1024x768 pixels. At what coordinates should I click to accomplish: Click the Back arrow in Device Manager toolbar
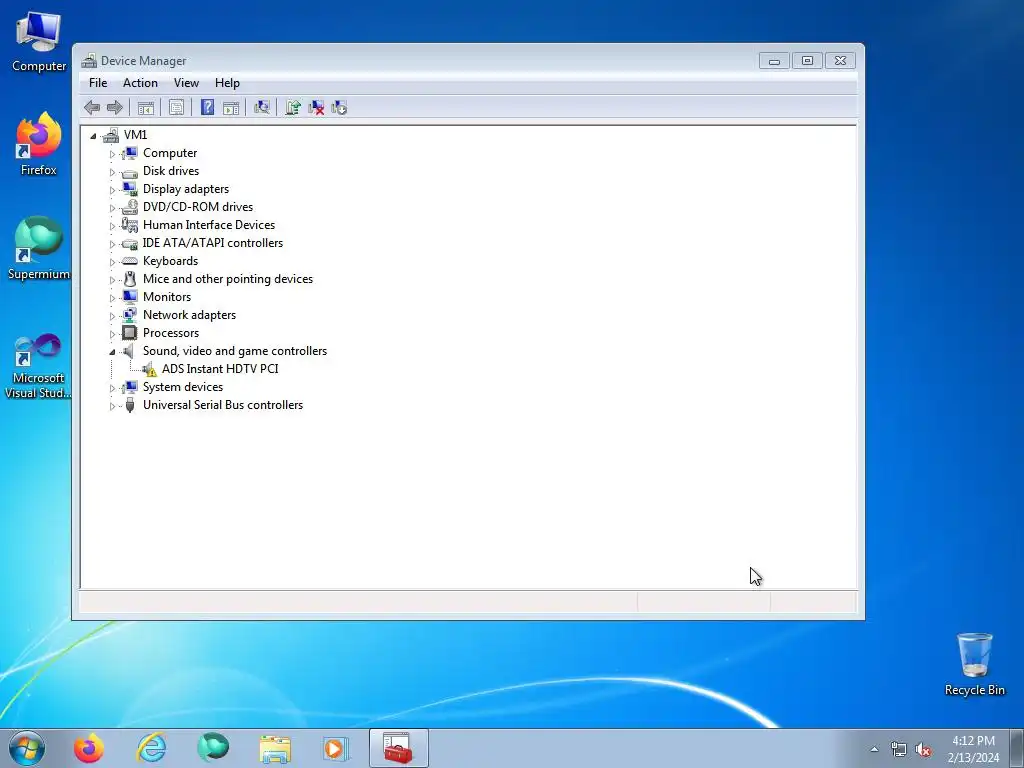click(92, 108)
